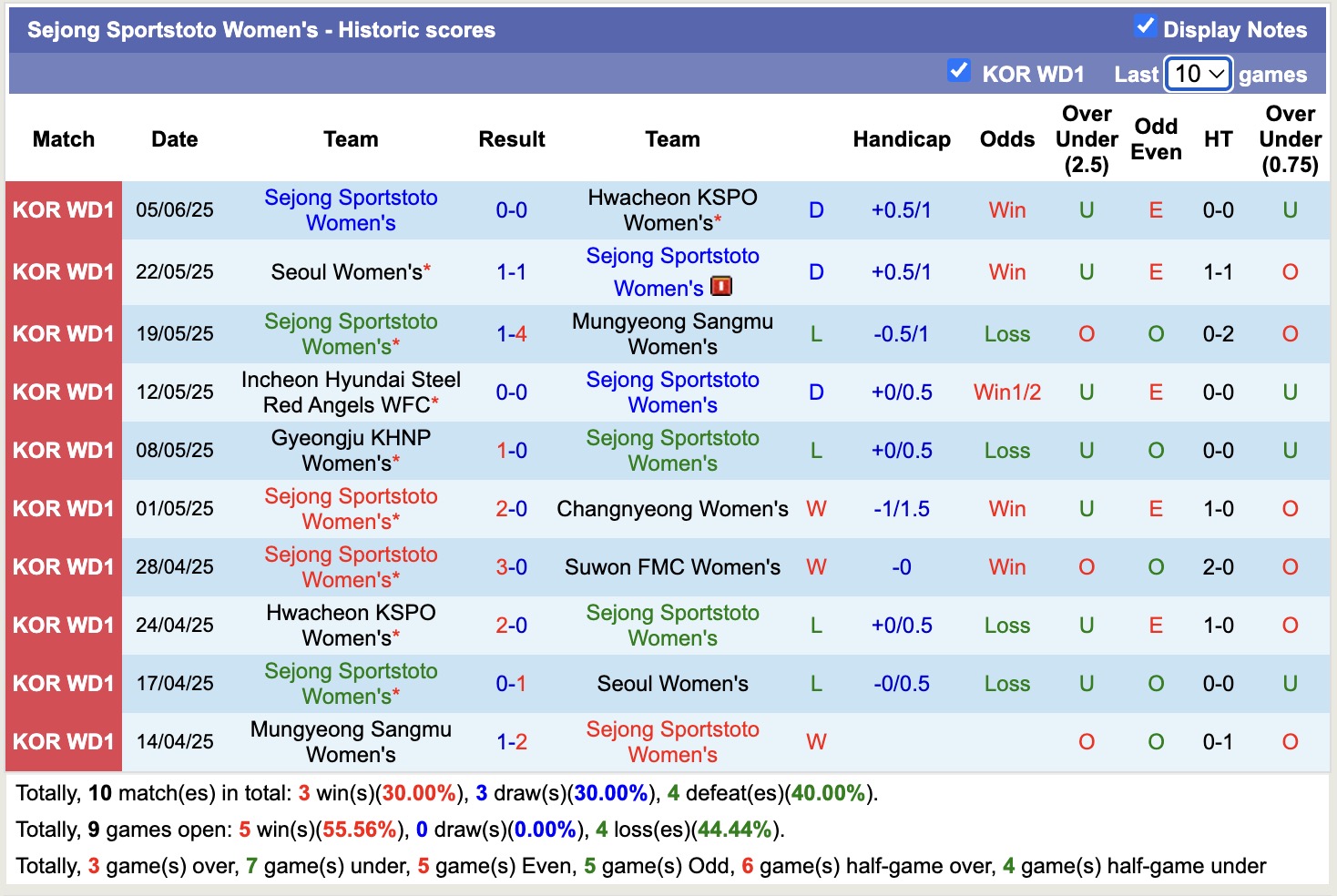Open Mungyeong Sangmu Women's team link
This screenshot has width=1337, height=896.
(672, 333)
